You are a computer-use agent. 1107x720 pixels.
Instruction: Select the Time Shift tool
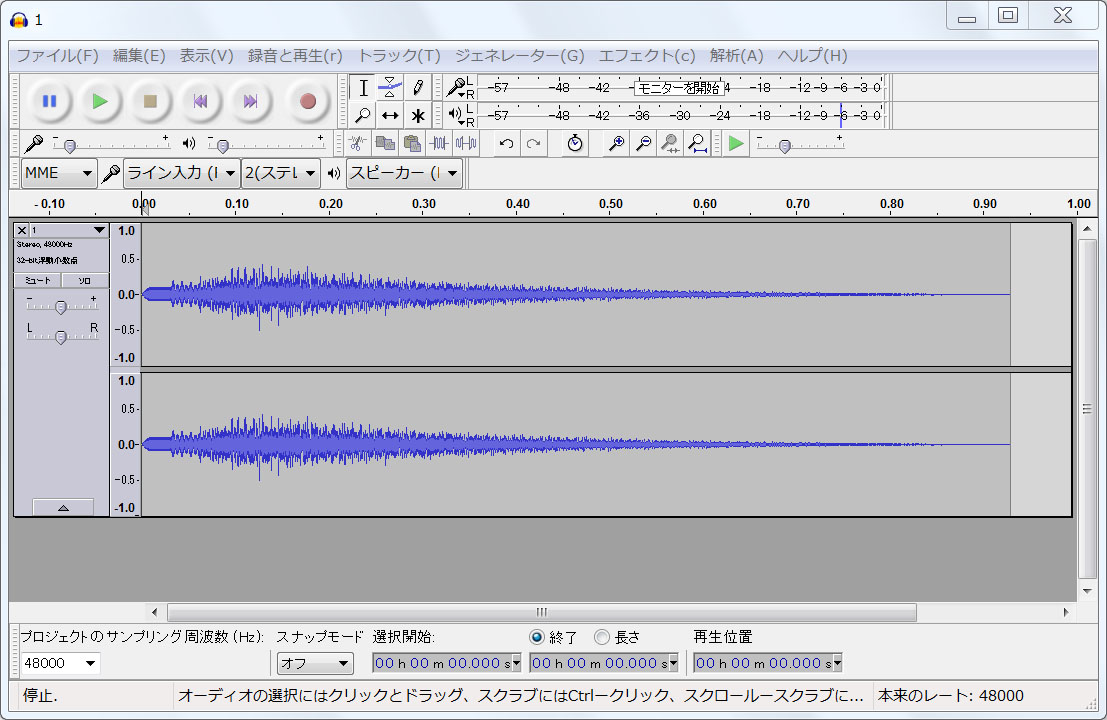(390, 115)
